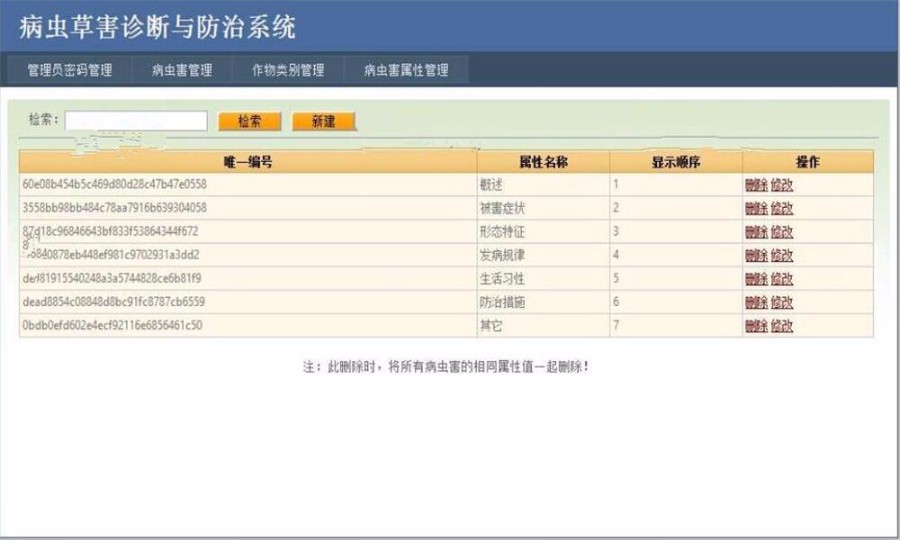Click 删除 link in 发病规律 row
This screenshot has height=540, width=900.
tap(756, 255)
